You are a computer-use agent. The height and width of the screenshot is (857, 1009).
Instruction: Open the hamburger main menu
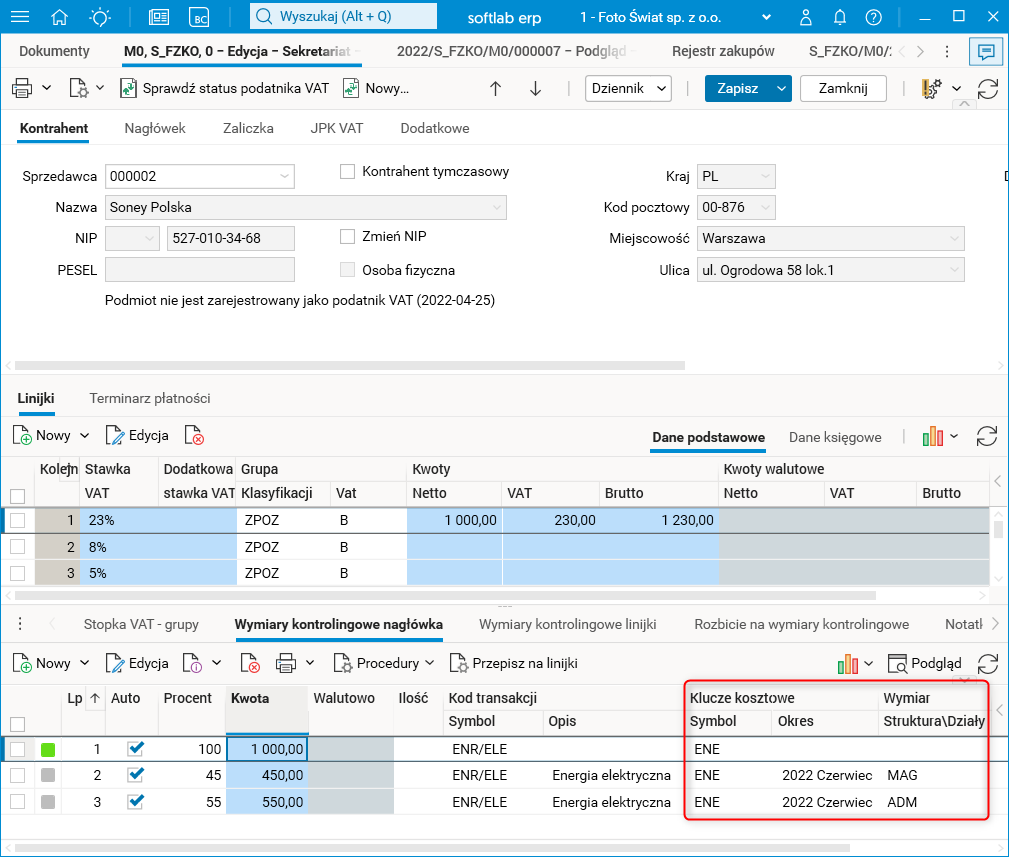20,17
